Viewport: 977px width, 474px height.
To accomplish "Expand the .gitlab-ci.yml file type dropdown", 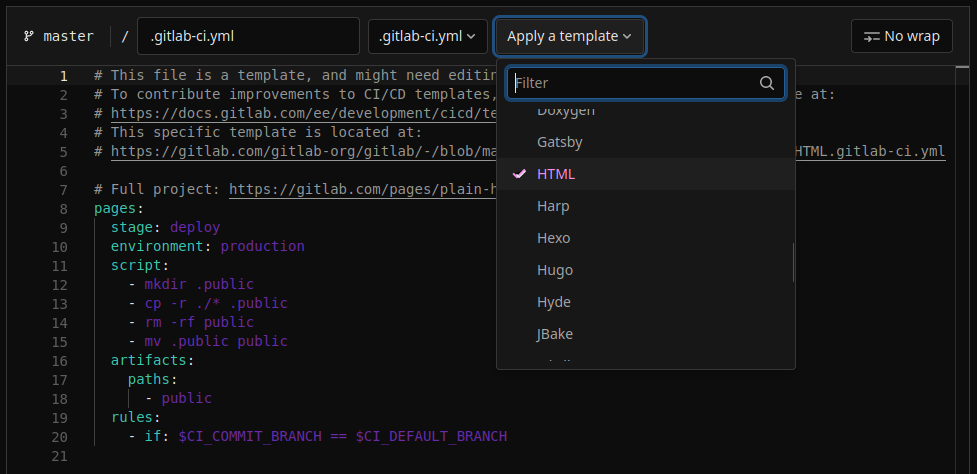I will coord(428,36).
